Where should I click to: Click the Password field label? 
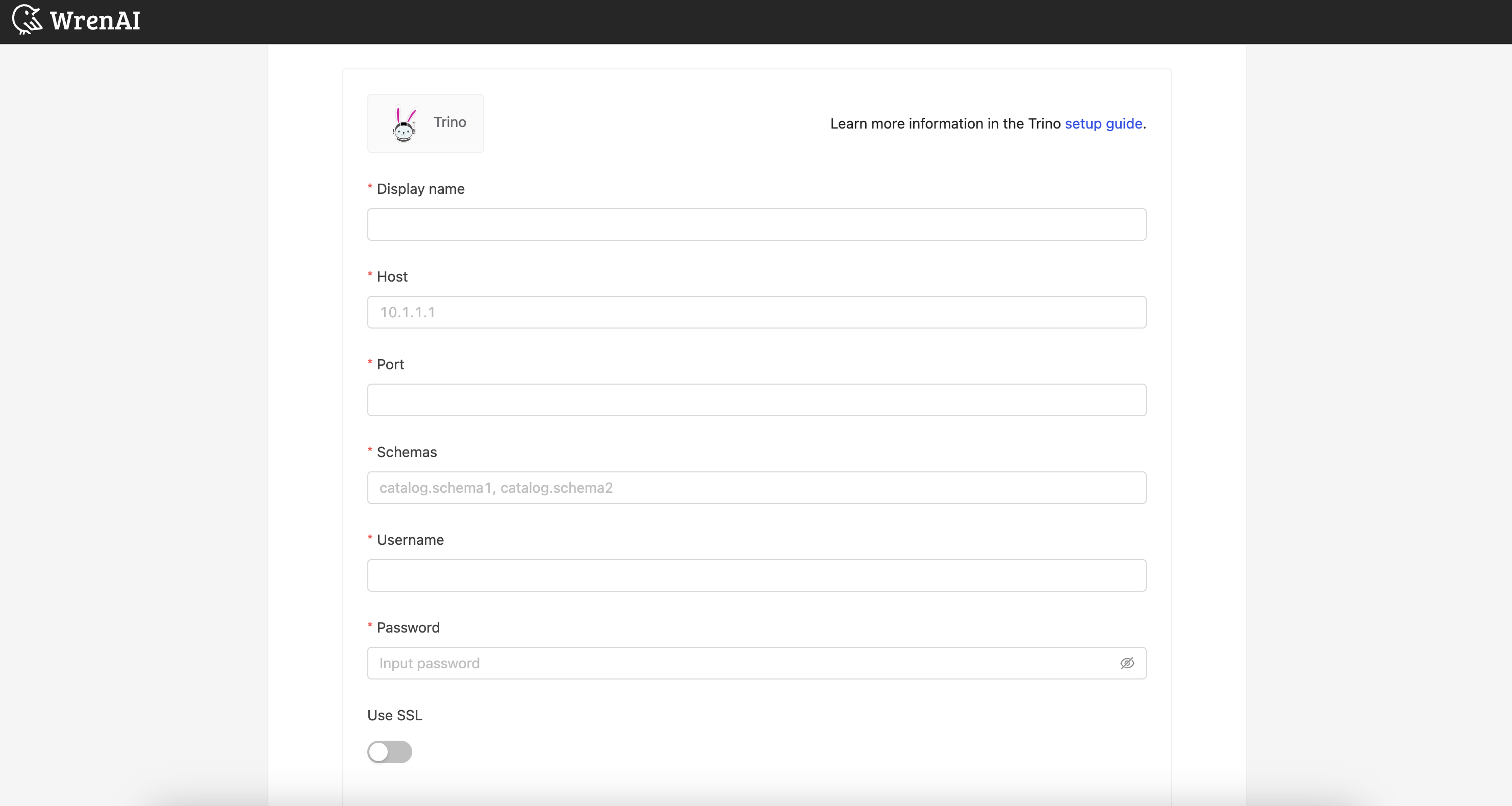pos(408,627)
